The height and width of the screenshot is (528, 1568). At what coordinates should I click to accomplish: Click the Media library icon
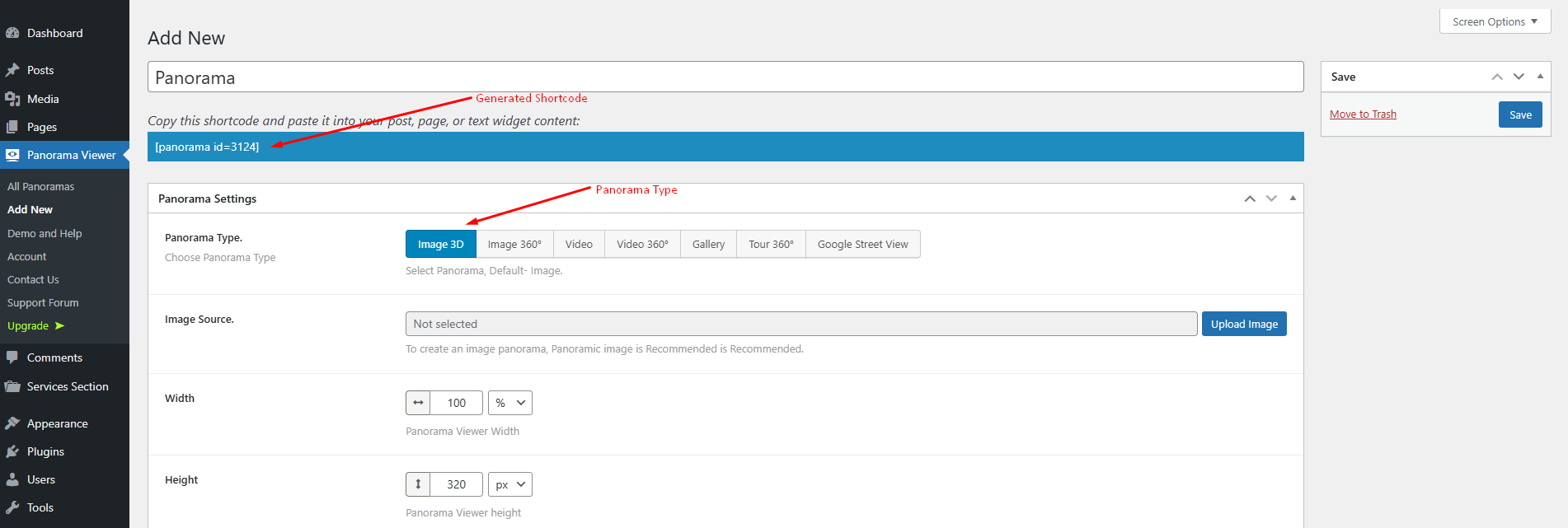tap(12, 99)
